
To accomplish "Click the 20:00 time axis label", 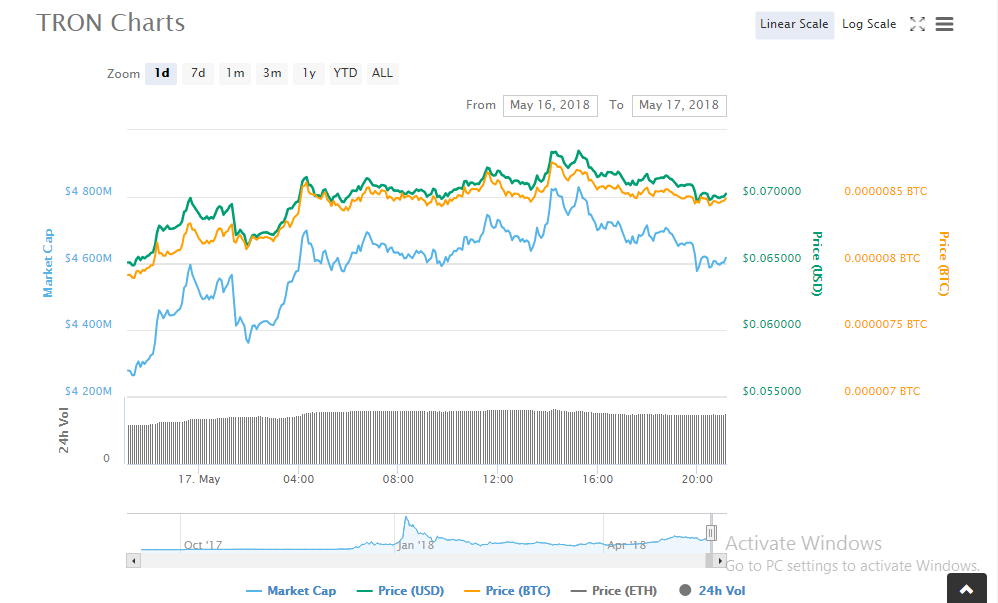I will pyautogui.click(x=697, y=479).
